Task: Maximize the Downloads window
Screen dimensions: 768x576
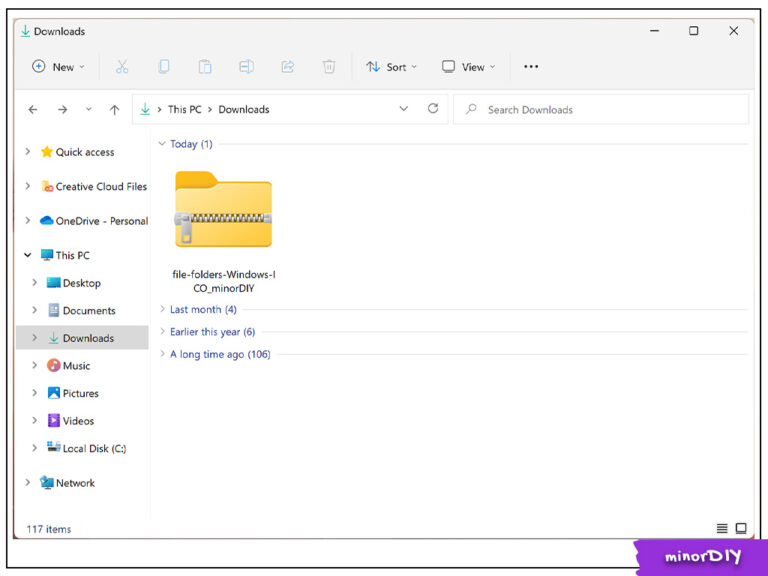Action: [694, 31]
